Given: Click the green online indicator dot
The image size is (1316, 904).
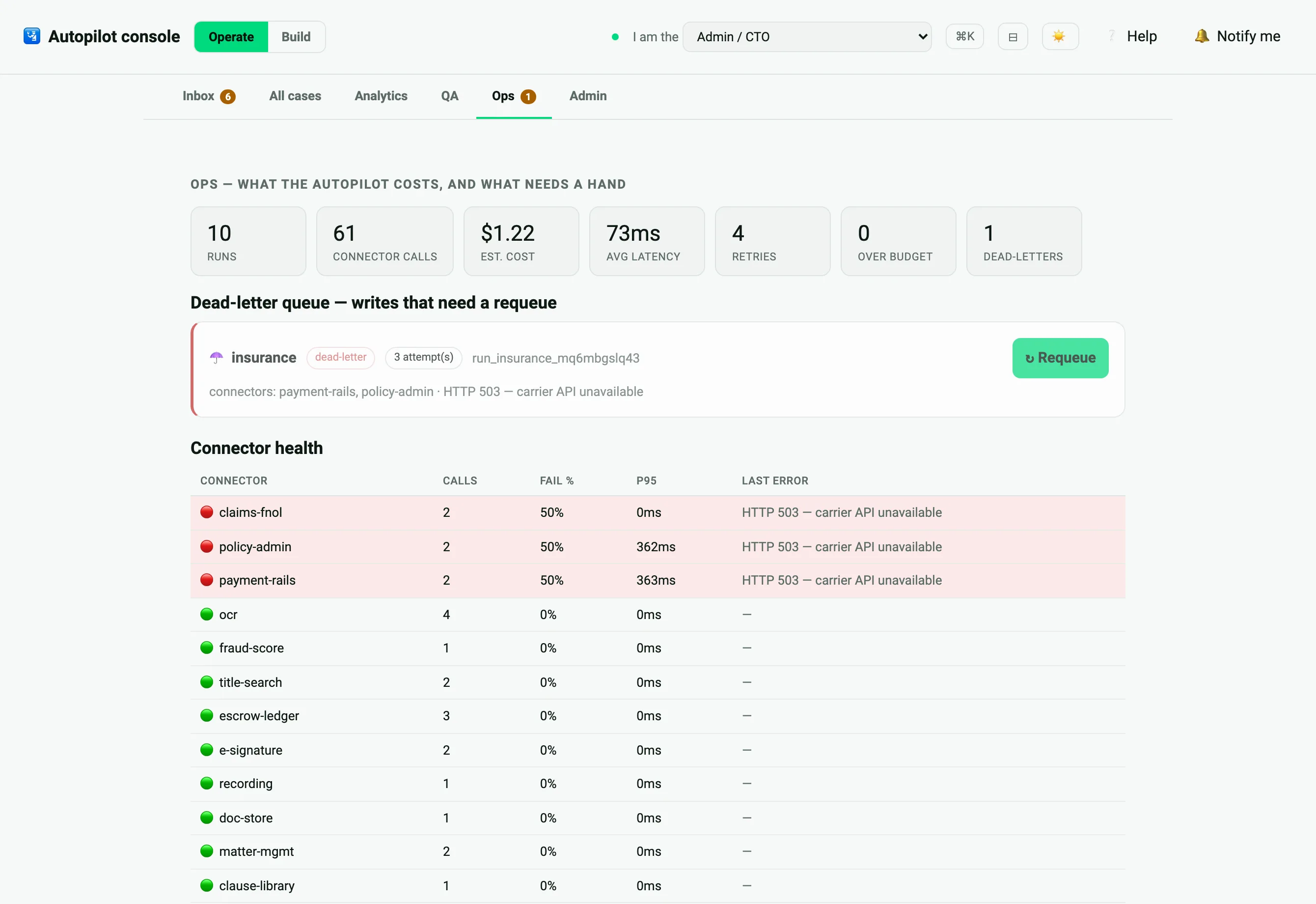Looking at the screenshot, I should coord(615,37).
